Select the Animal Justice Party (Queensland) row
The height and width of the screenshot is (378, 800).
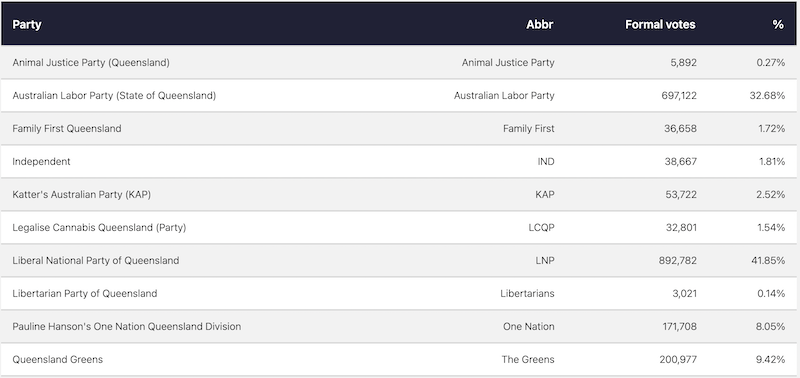pos(400,62)
